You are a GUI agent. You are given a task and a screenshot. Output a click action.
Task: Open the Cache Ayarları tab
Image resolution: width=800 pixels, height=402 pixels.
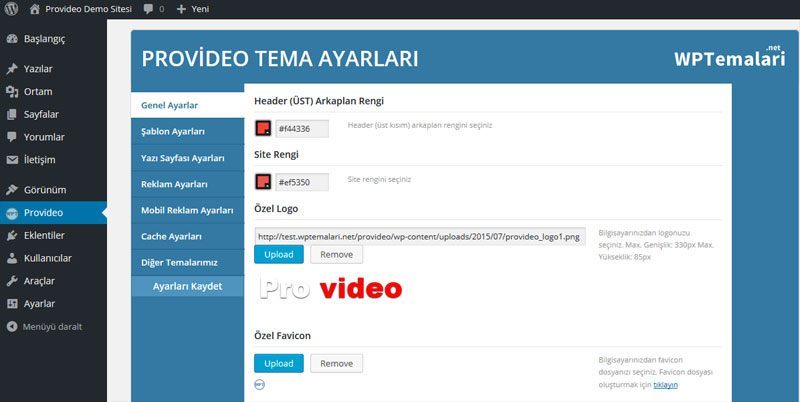[x=188, y=237]
